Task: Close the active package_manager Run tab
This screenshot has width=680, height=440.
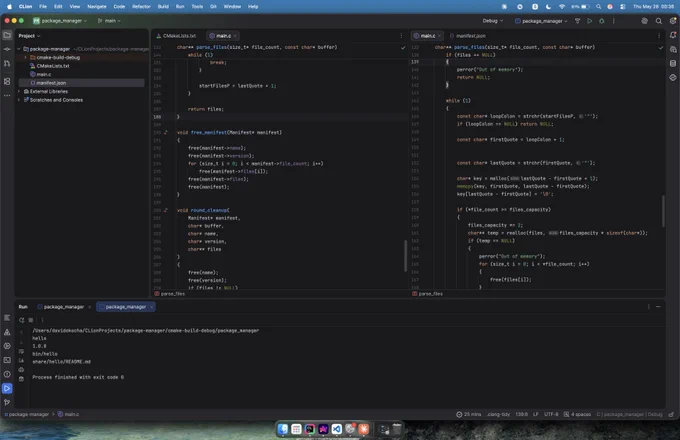Action: [x=151, y=307]
